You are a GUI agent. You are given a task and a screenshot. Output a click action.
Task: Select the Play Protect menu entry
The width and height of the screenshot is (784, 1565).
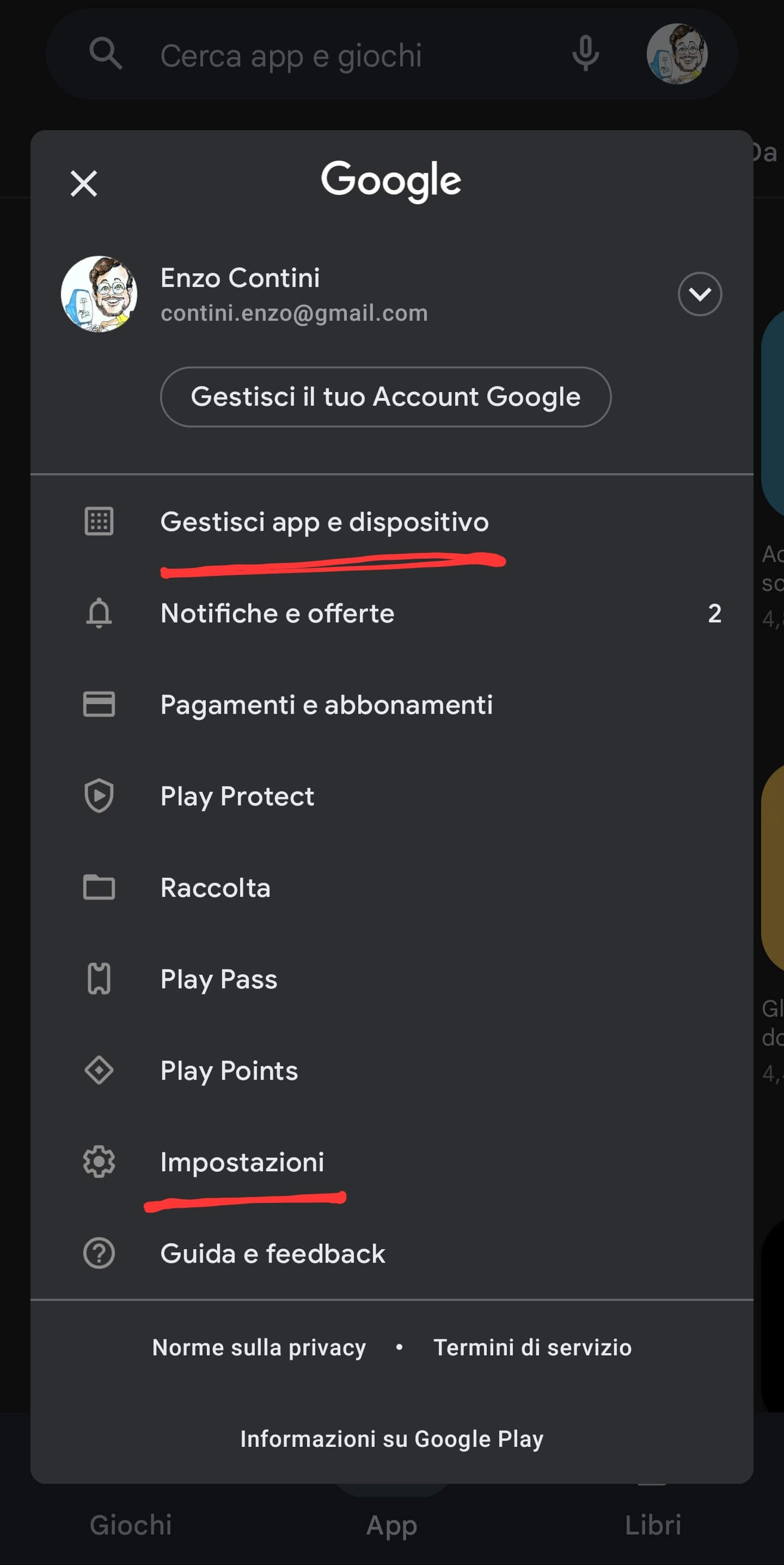[237, 796]
